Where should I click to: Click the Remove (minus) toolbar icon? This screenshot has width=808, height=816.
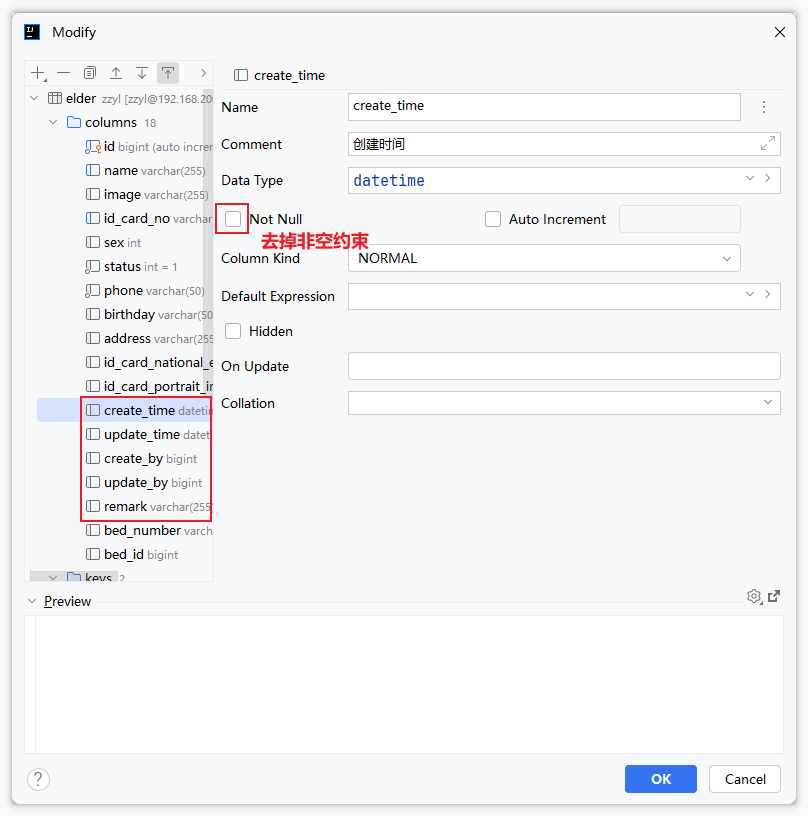pos(63,73)
